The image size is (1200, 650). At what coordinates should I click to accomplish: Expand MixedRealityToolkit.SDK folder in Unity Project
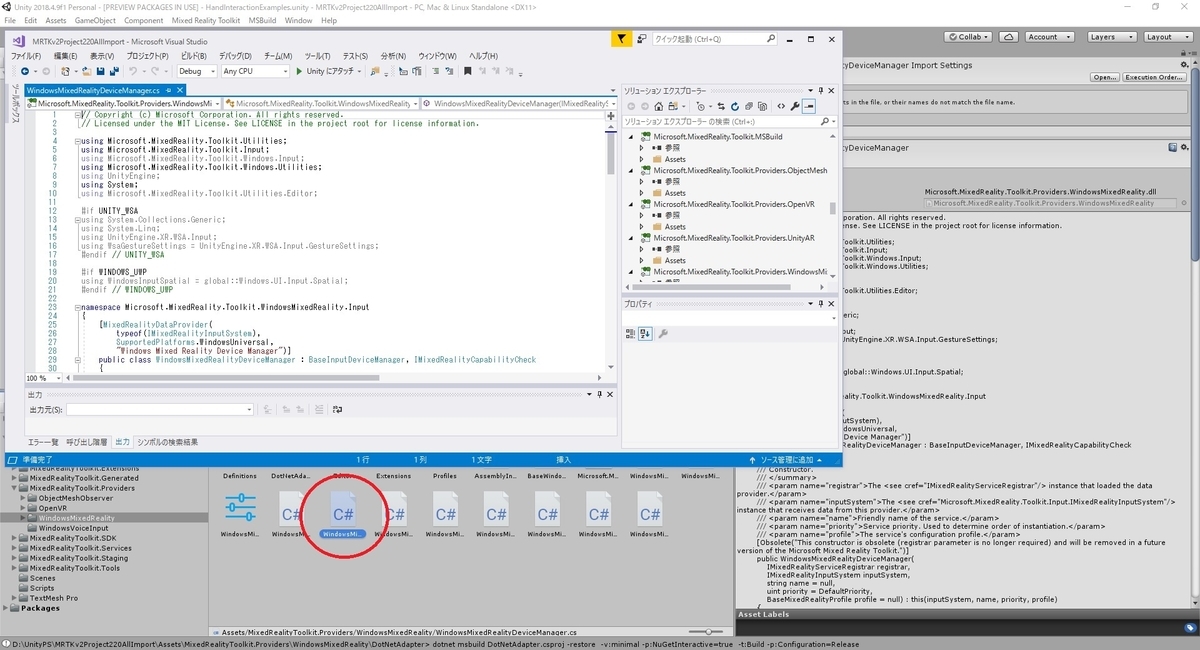click(14, 538)
